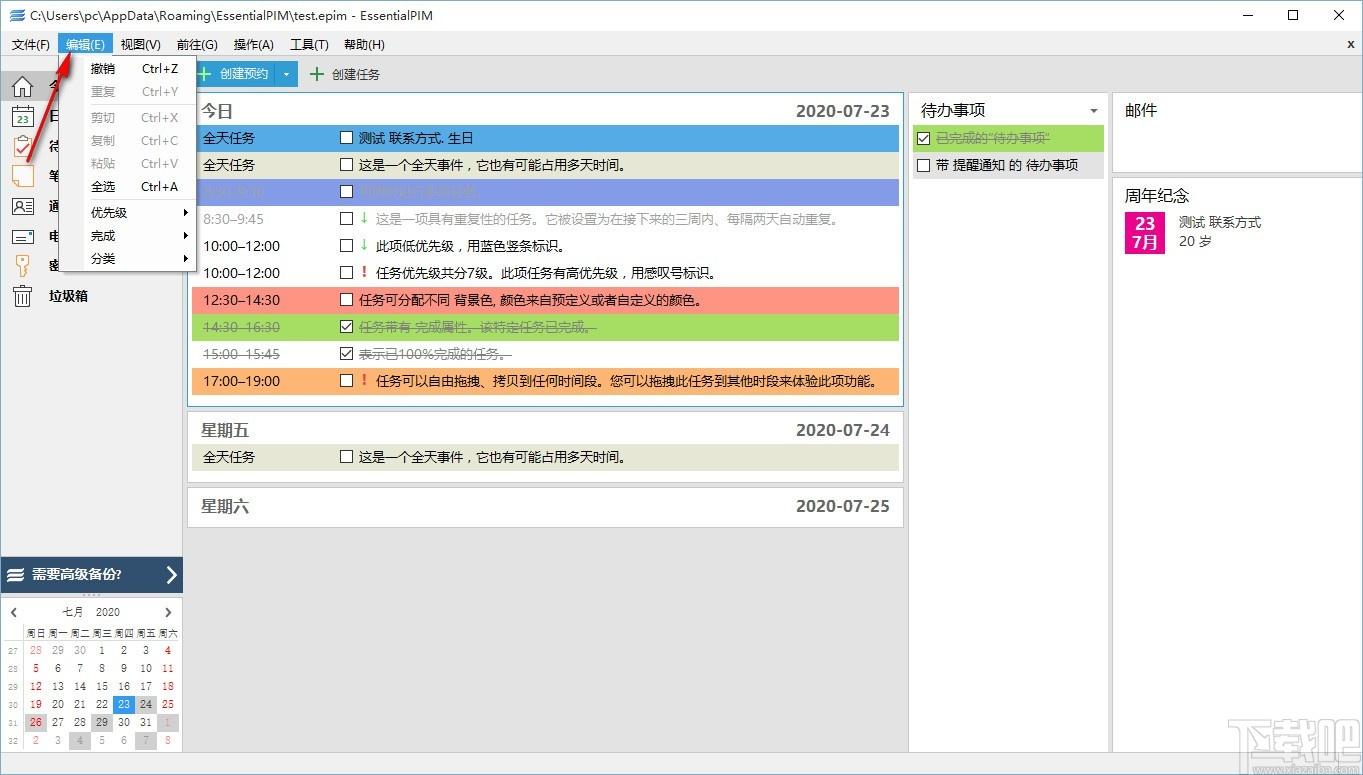
Task: Go to next month in mini calendar
Action: [168, 612]
